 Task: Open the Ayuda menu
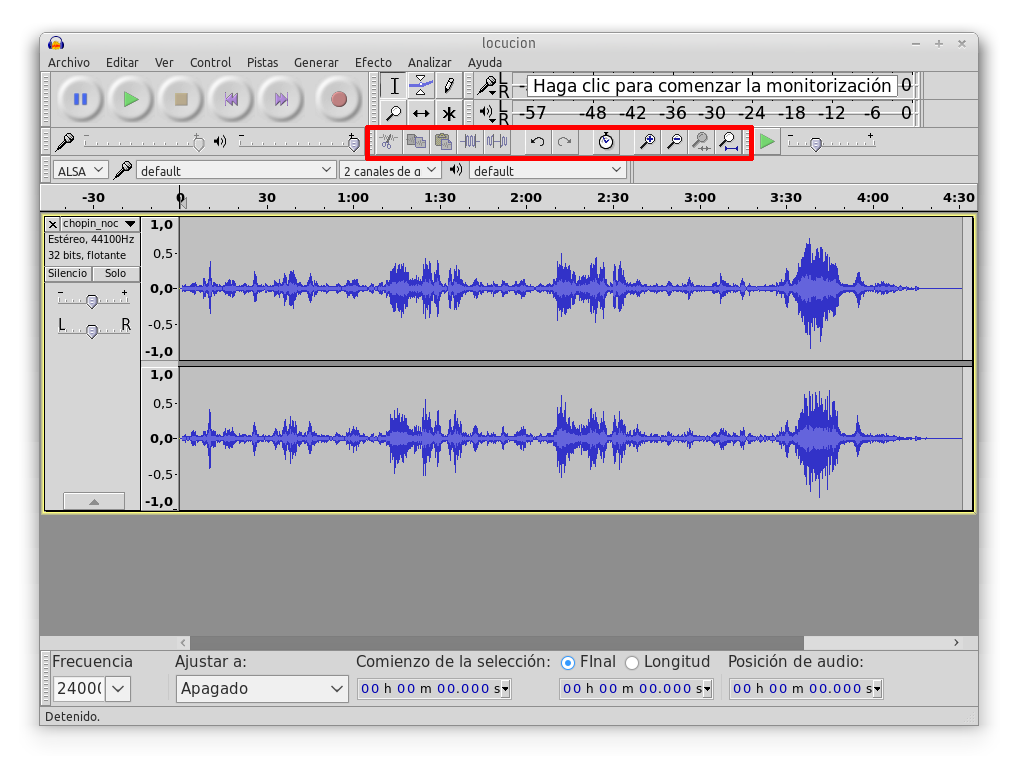pyautogui.click(x=484, y=63)
